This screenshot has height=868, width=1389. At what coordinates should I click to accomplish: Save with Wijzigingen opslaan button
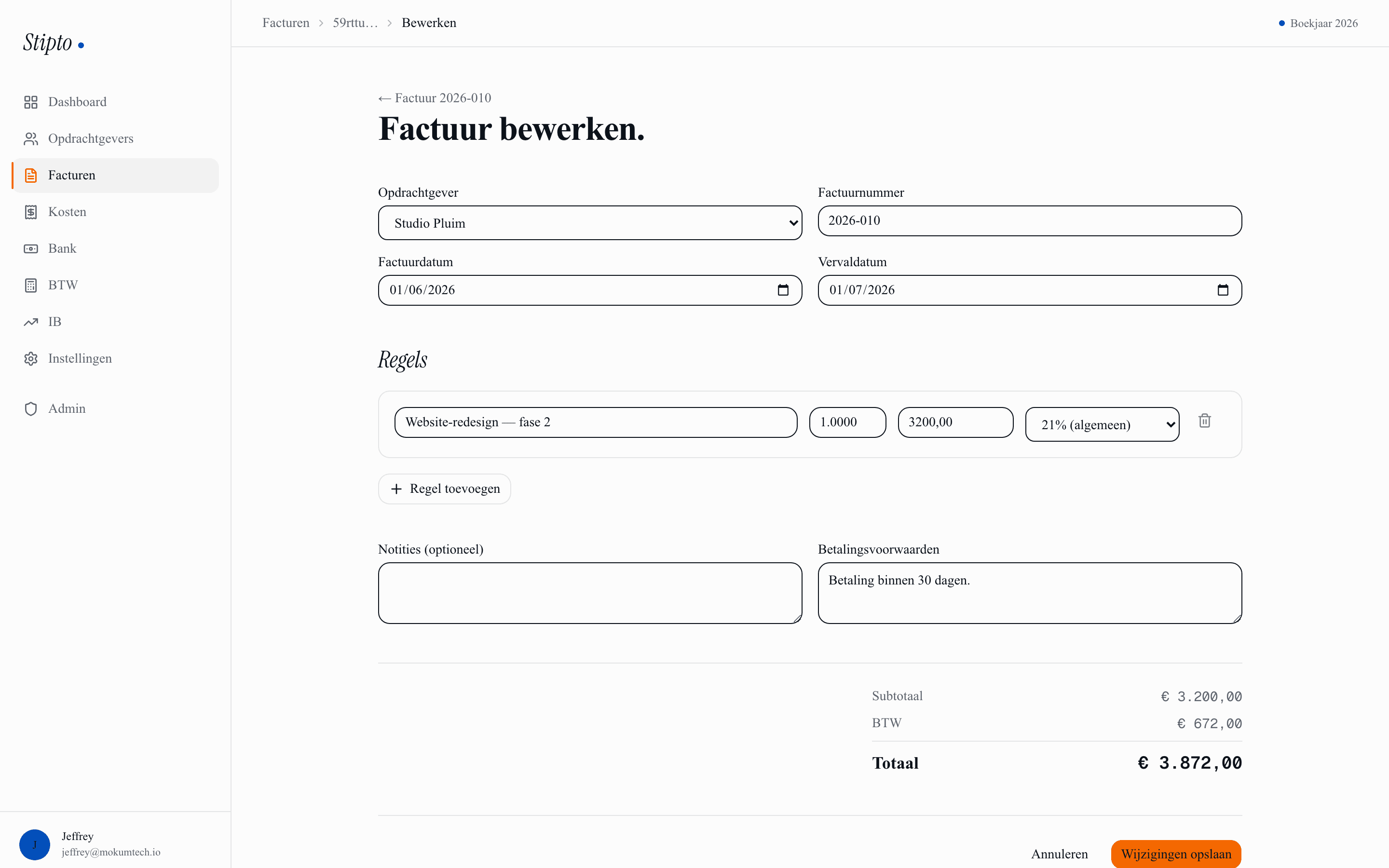[x=1176, y=854]
